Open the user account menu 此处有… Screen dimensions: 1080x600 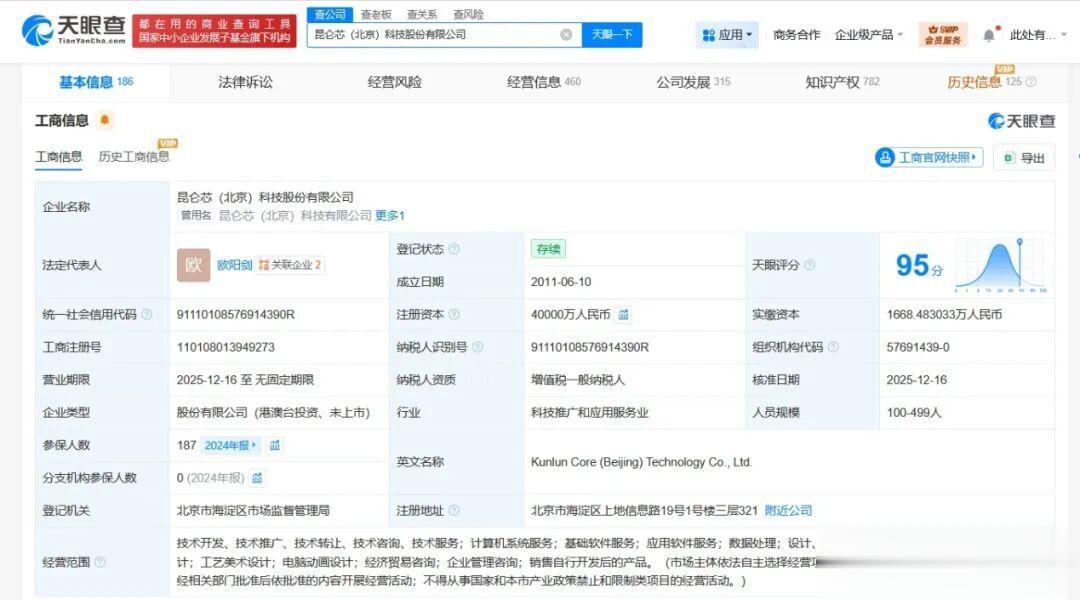pos(1038,34)
